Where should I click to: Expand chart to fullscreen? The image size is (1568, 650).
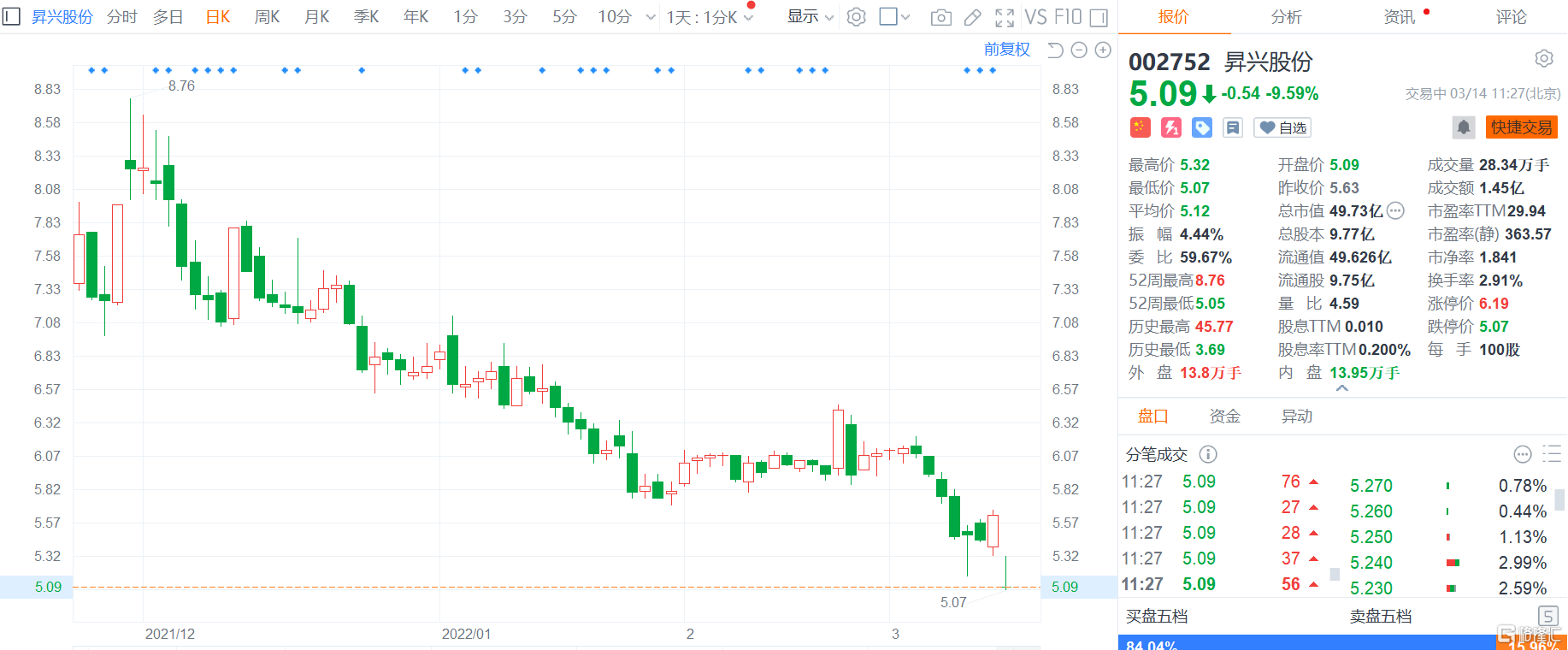pos(1005,17)
